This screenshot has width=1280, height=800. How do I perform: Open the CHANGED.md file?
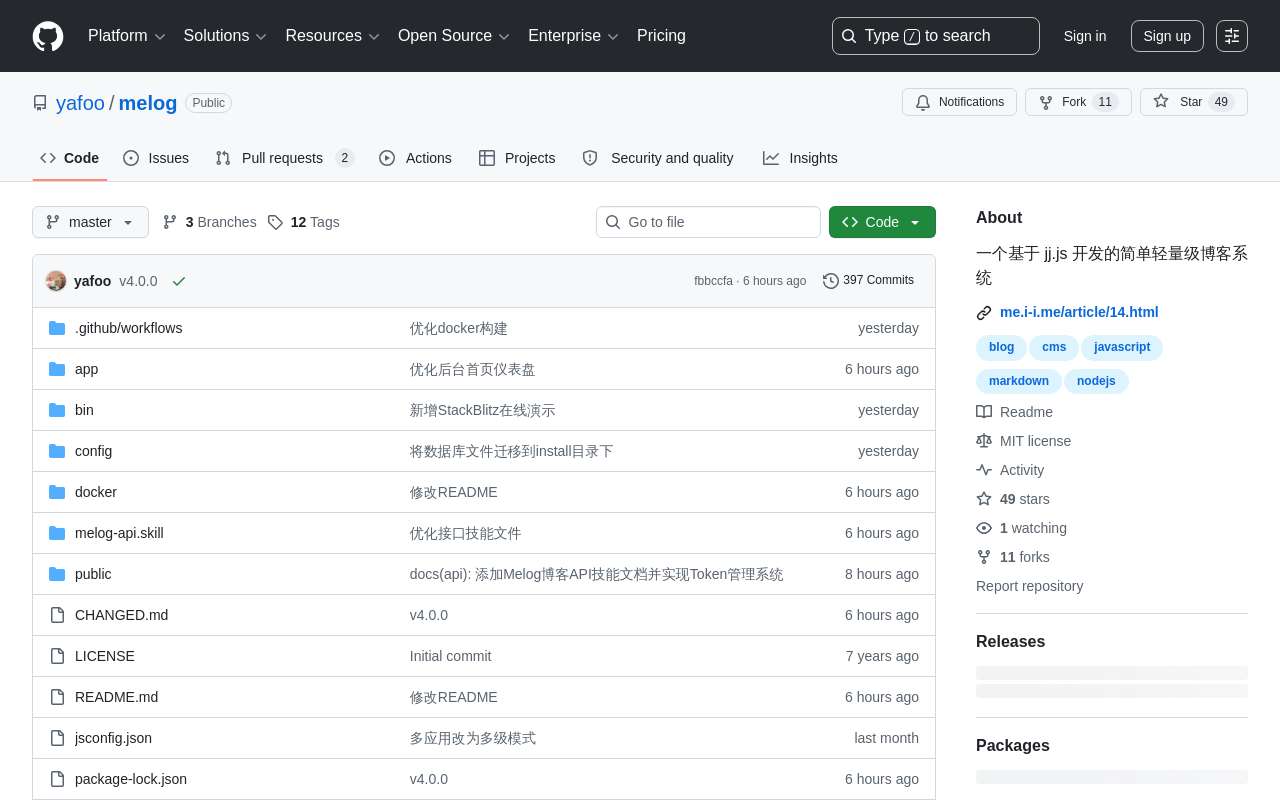[121, 615]
